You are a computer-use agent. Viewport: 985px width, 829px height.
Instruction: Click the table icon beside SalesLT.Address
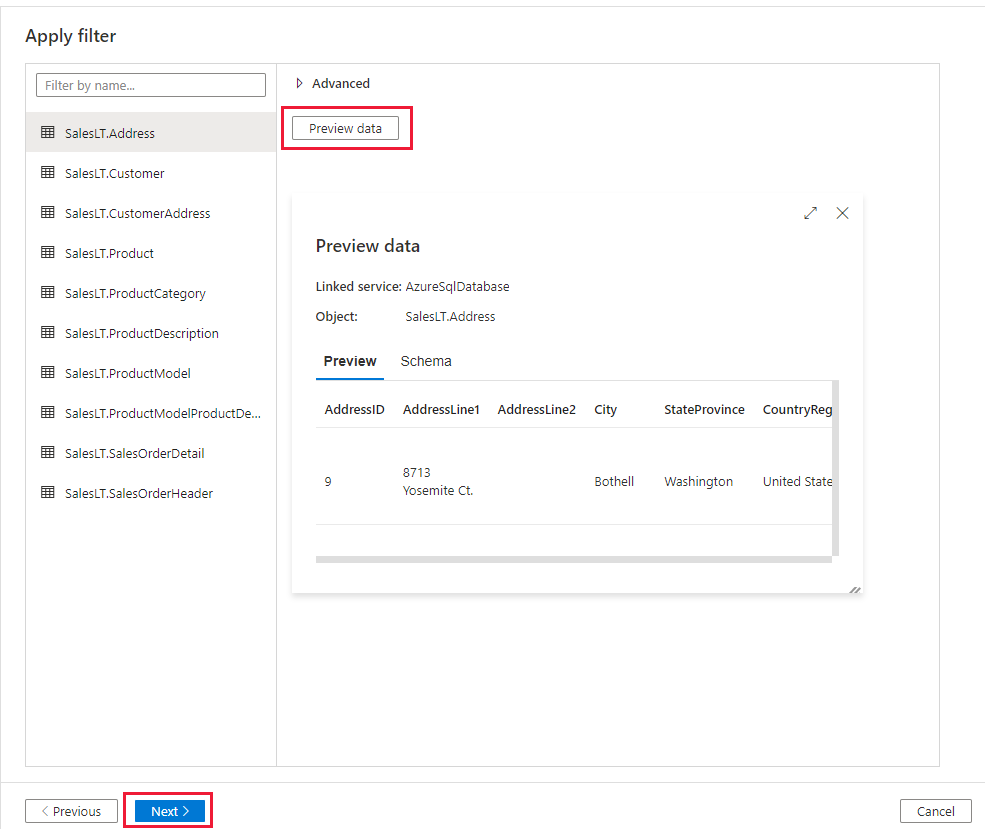(x=47, y=132)
